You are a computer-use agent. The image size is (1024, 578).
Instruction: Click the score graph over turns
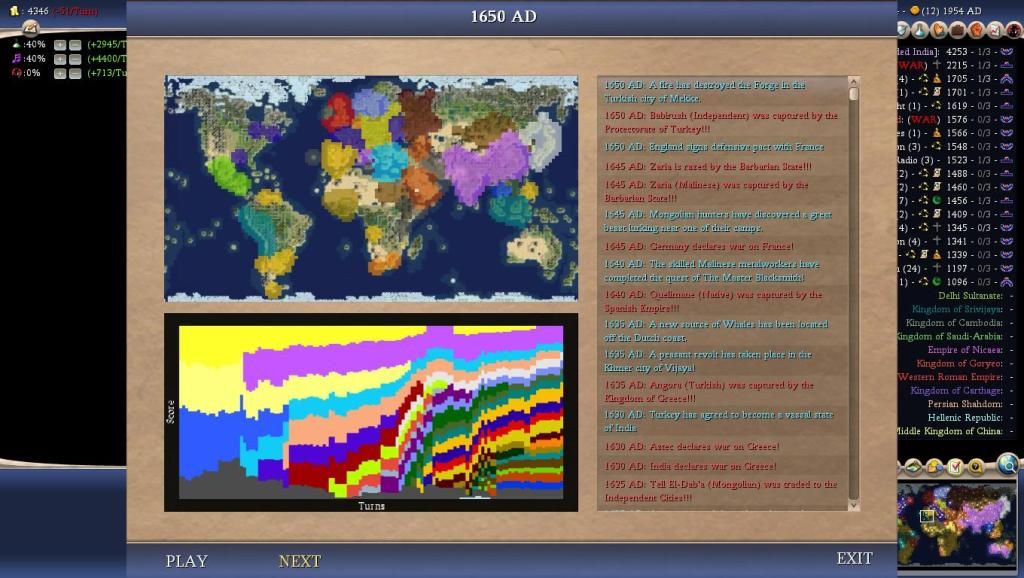point(371,412)
